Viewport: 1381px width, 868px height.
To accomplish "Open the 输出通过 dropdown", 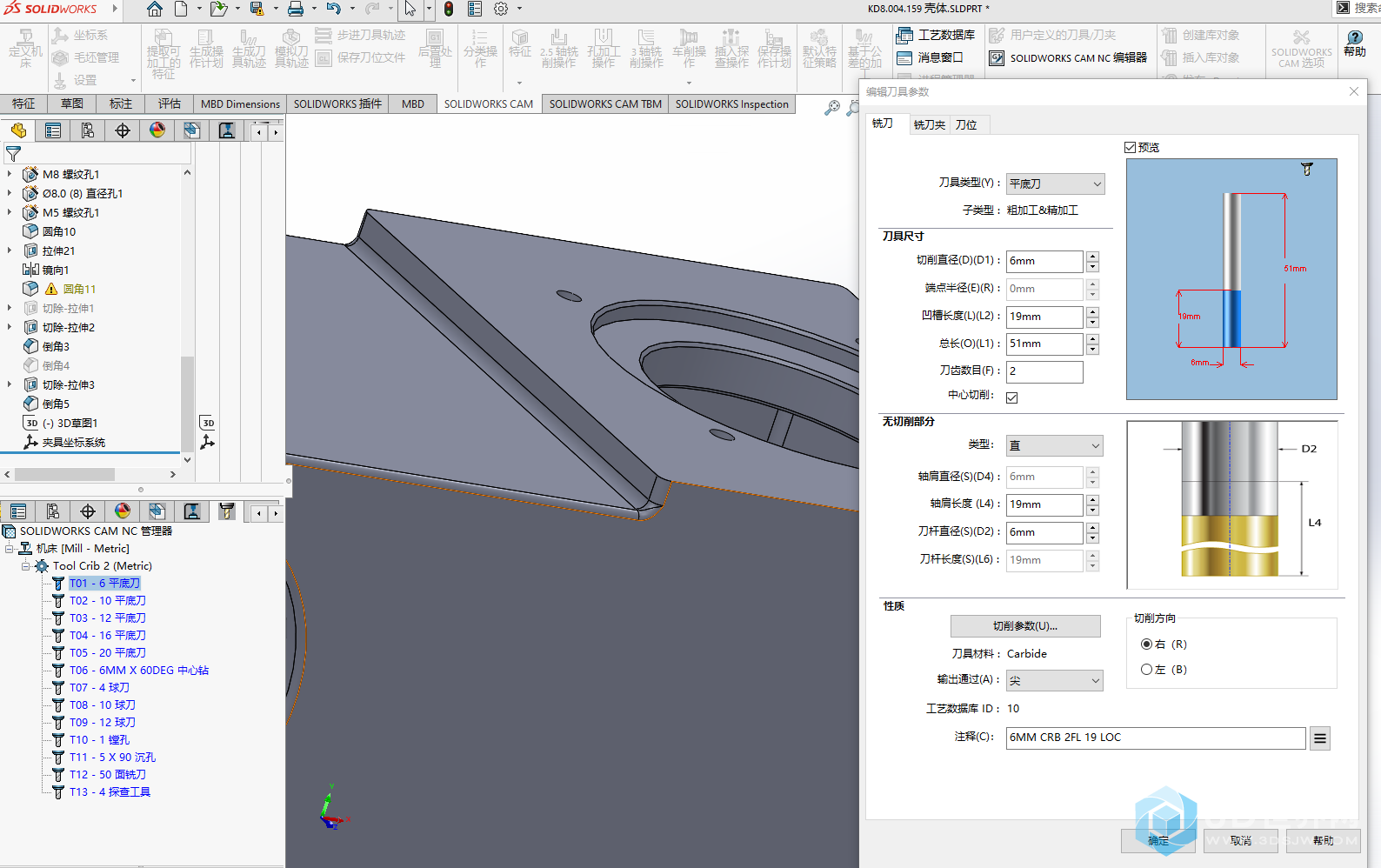I will (1055, 681).
